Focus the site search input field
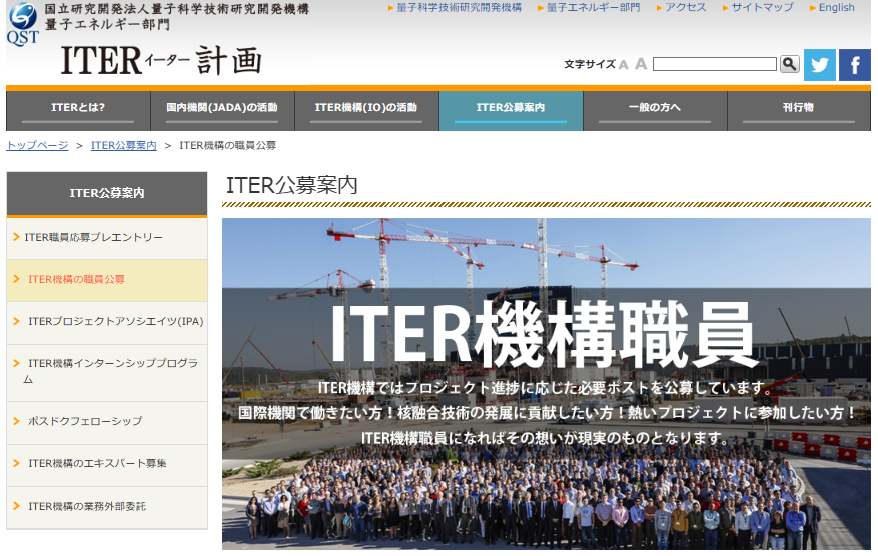878x556 pixels. 714,64
